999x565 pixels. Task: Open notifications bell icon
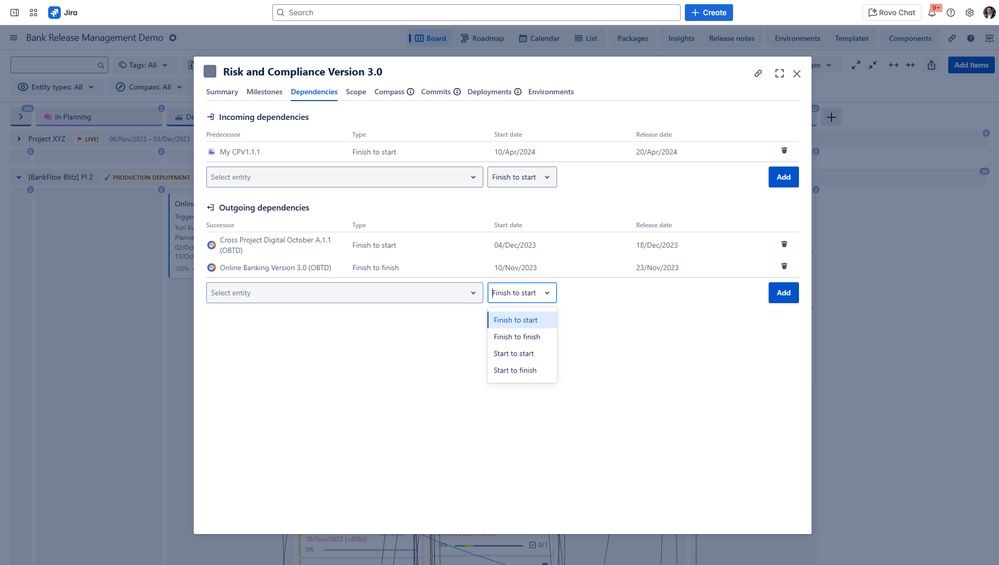click(x=932, y=13)
